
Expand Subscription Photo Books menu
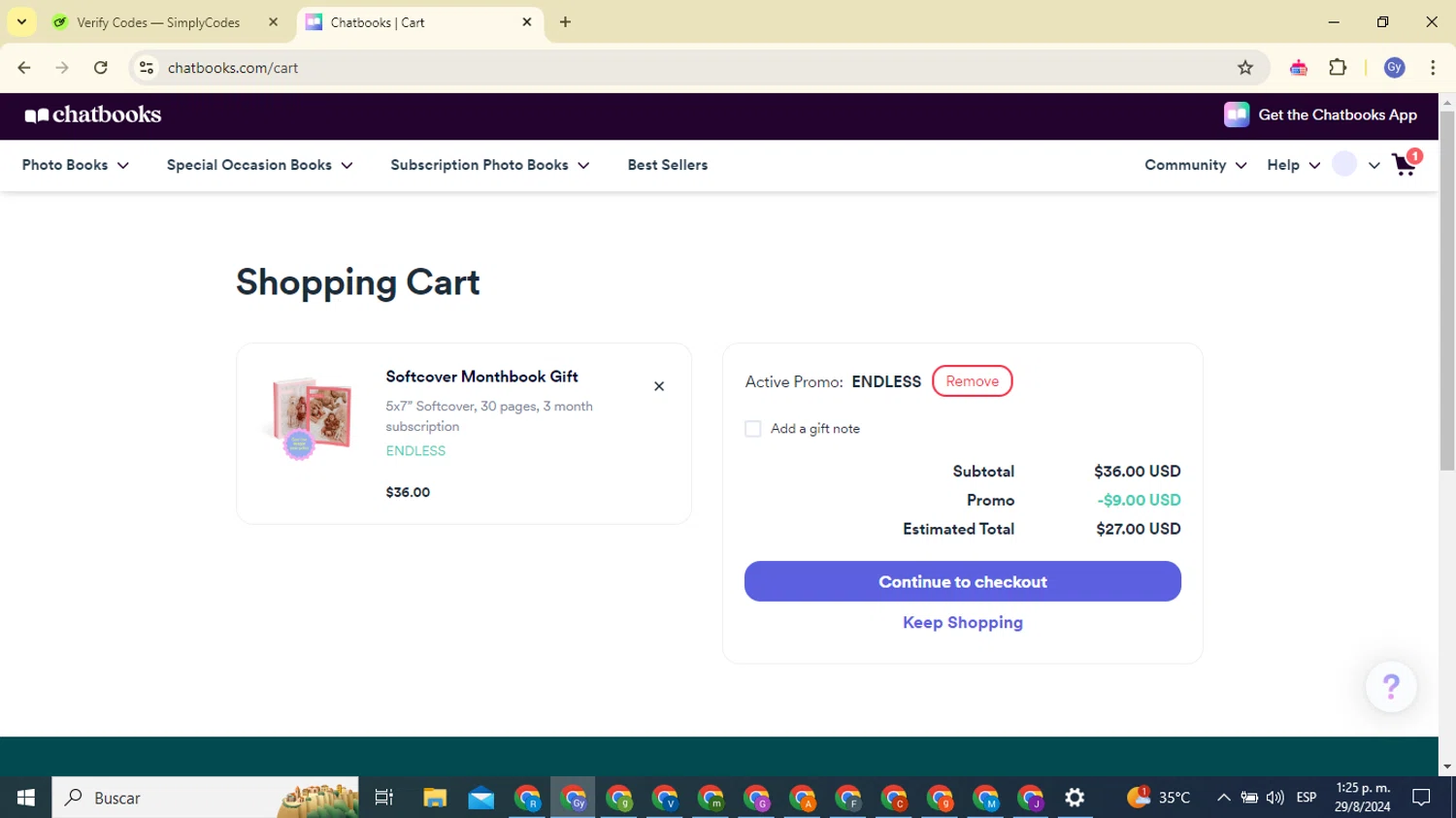coord(490,165)
